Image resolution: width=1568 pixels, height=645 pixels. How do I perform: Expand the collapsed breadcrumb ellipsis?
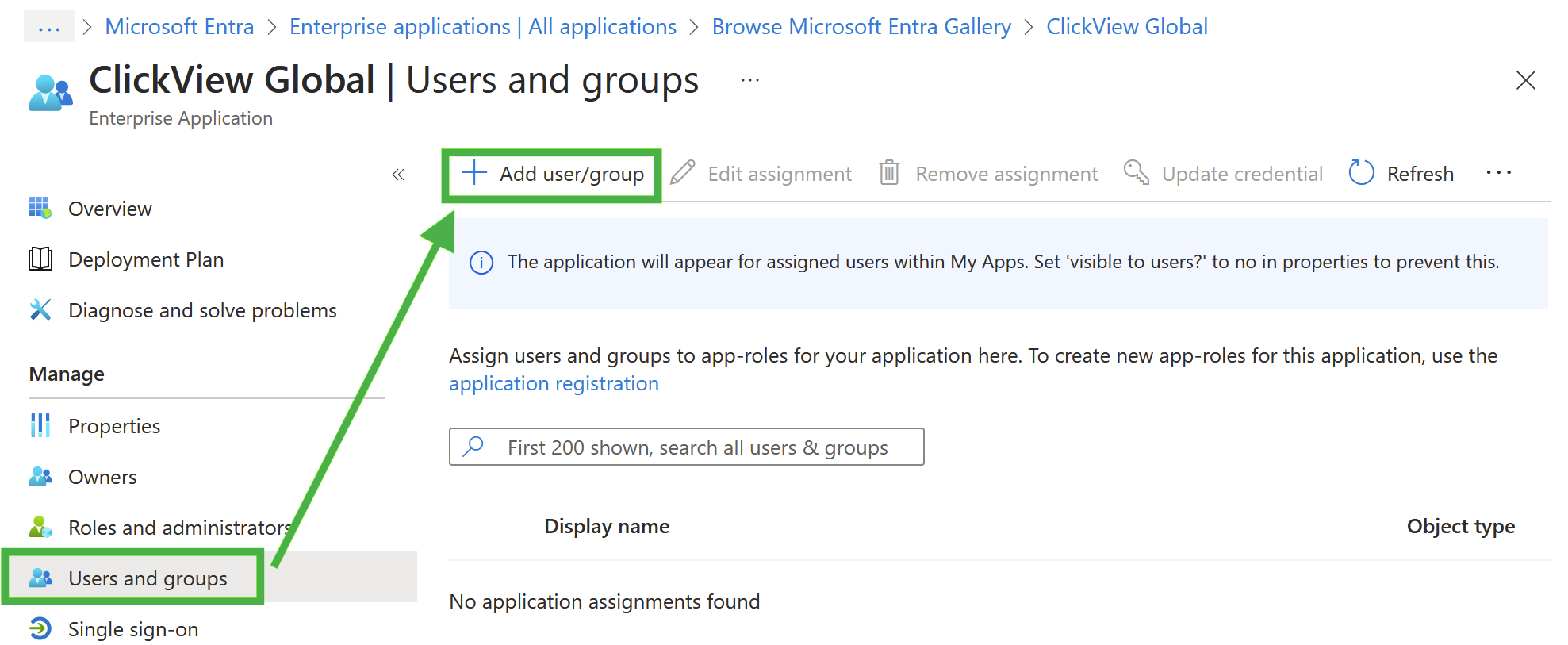click(49, 27)
